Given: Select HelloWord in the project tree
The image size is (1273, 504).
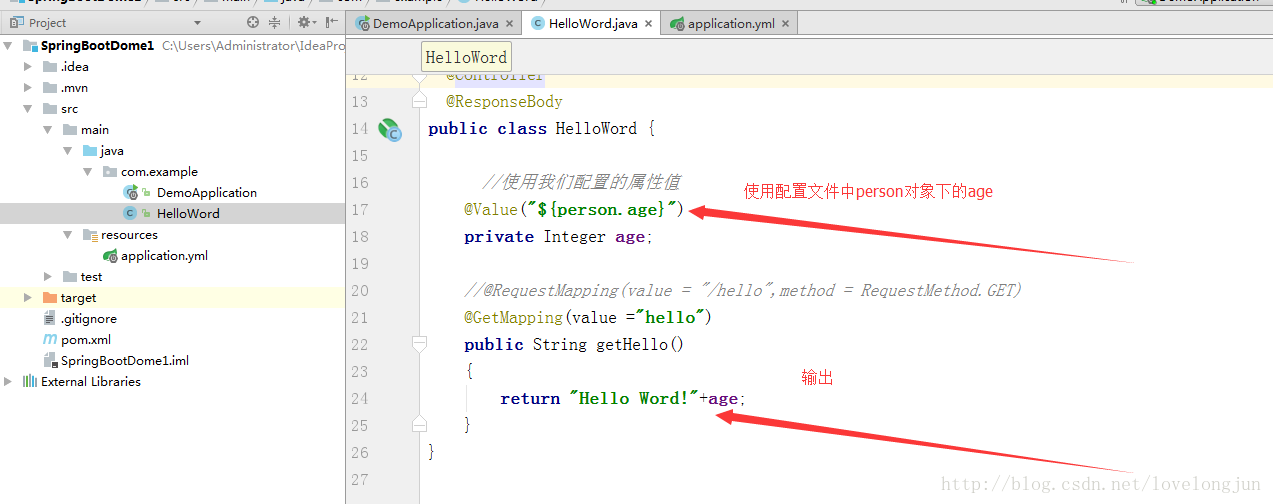Looking at the screenshot, I should click(188, 213).
